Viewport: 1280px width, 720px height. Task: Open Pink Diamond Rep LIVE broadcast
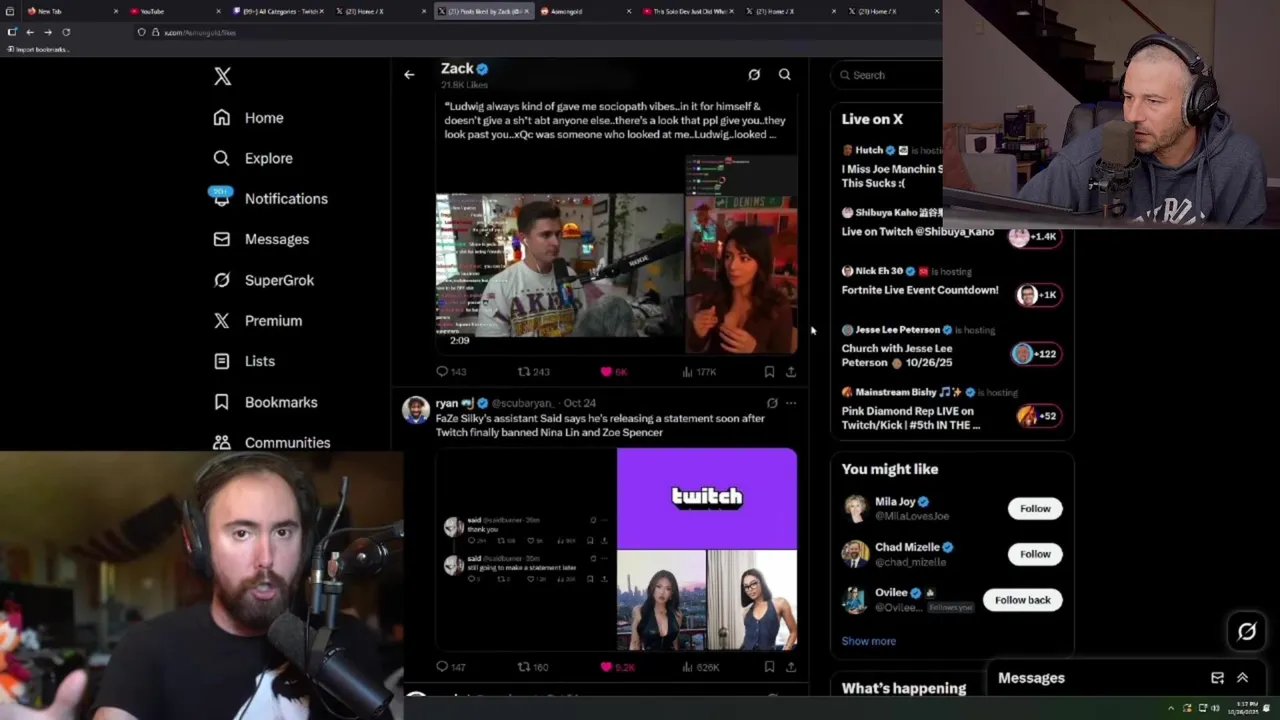[951, 409]
